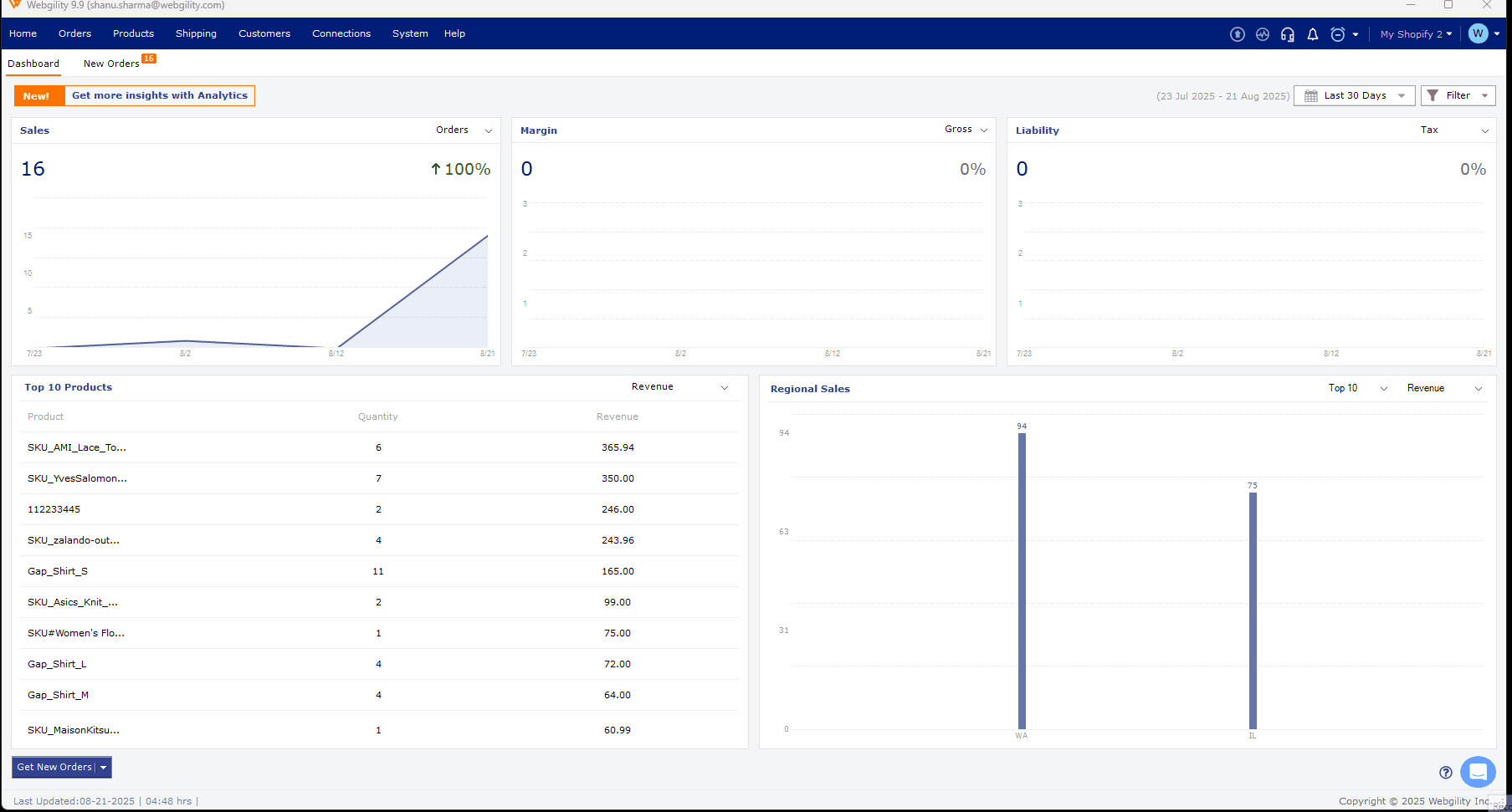Expand the Last 30 Days date range dropdown
1512x812 pixels.
pos(1354,95)
